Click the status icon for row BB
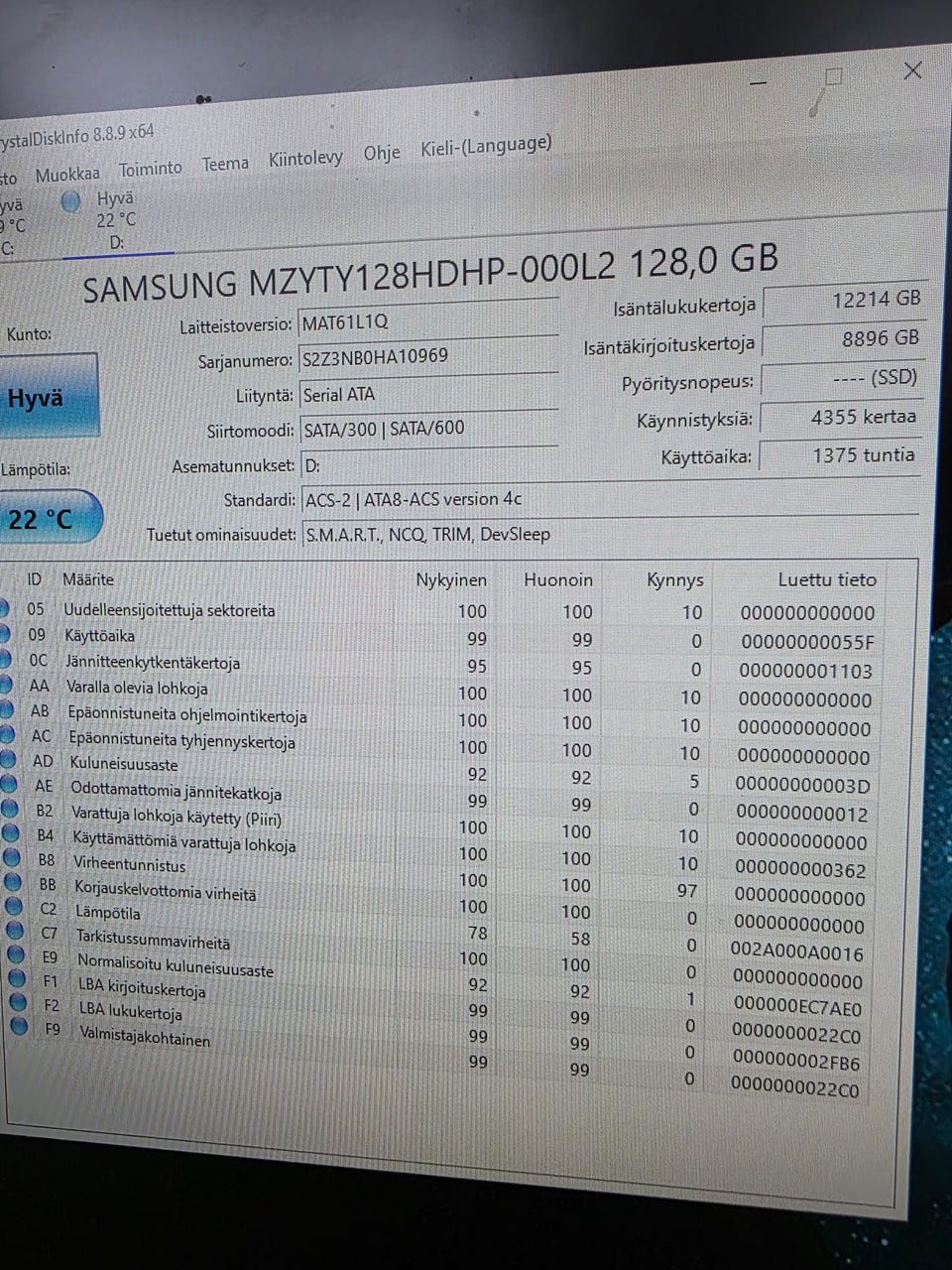 click(x=13, y=882)
